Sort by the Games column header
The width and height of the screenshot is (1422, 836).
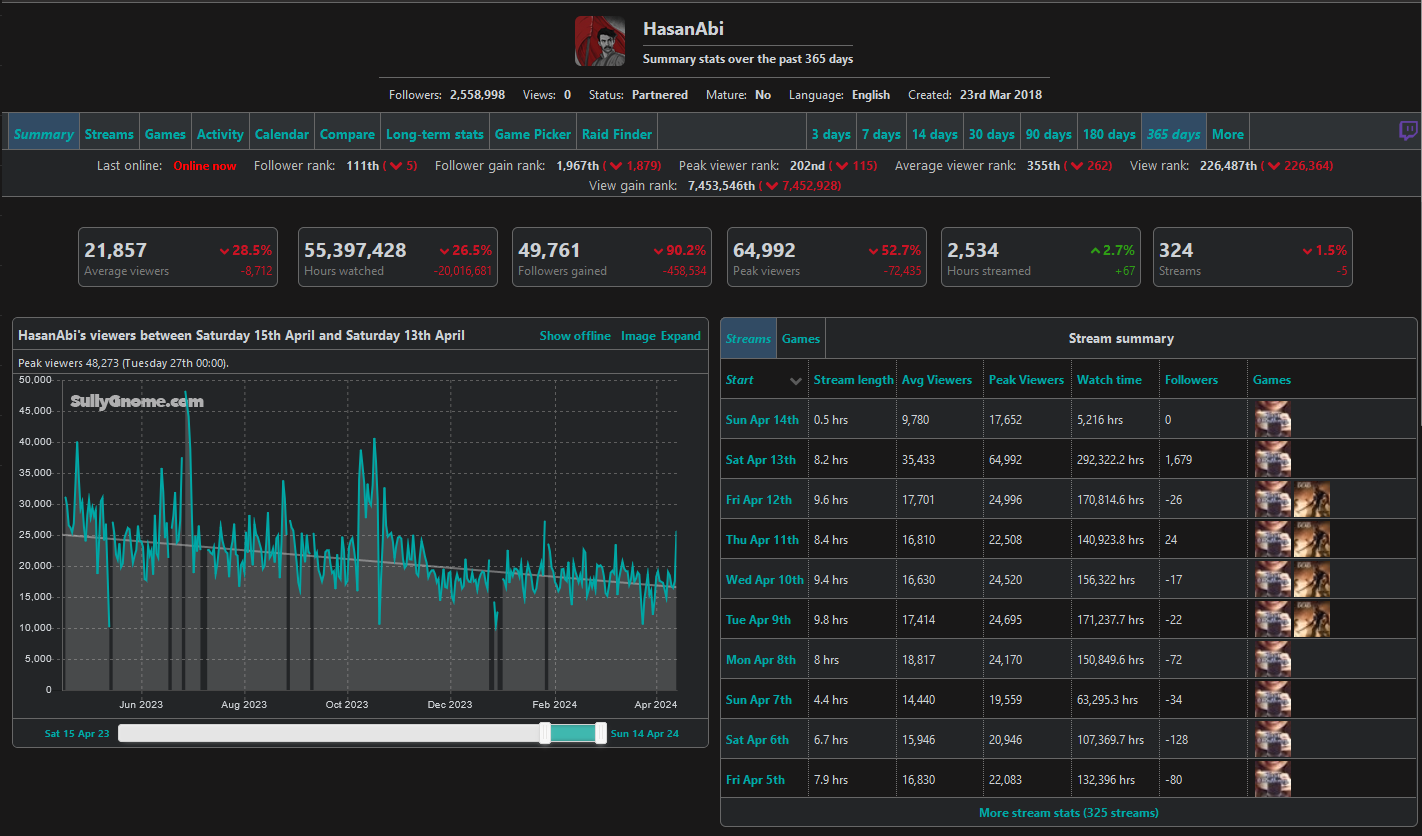coord(1272,380)
